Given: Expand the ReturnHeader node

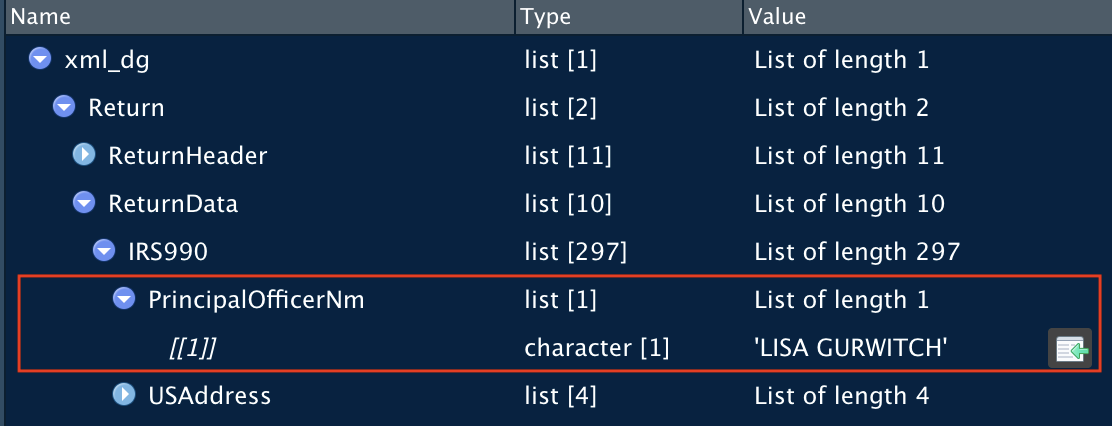Looking at the screenshot, I should point(84,155).
